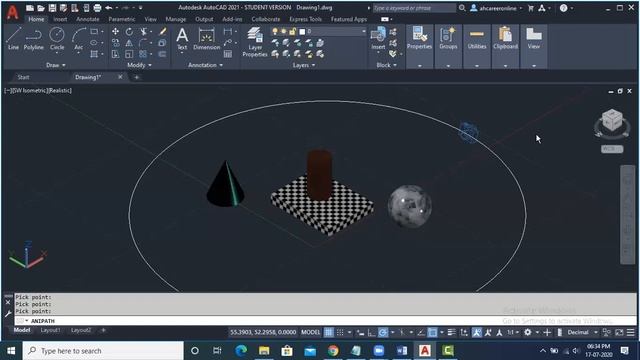
Task: Expand the Modify panel
Action: (140, 65)
